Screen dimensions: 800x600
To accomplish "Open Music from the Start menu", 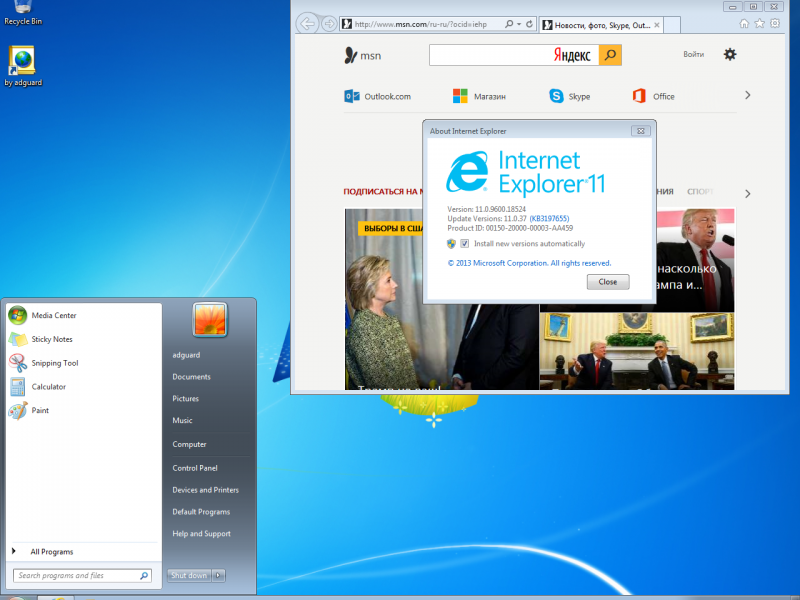I will tap(182, 420).
